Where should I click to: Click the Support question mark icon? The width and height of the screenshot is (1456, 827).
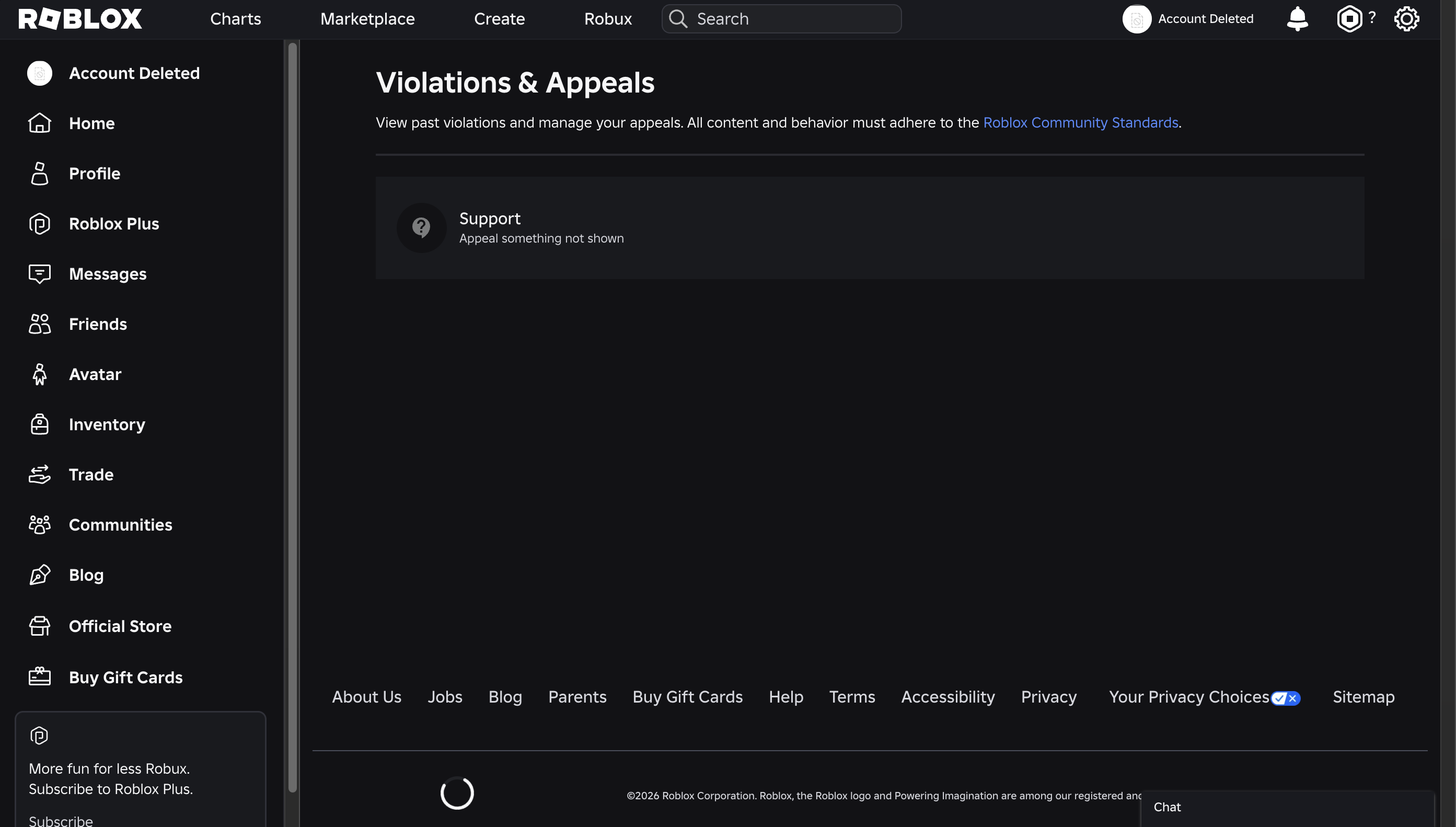[x=421, y=228]
